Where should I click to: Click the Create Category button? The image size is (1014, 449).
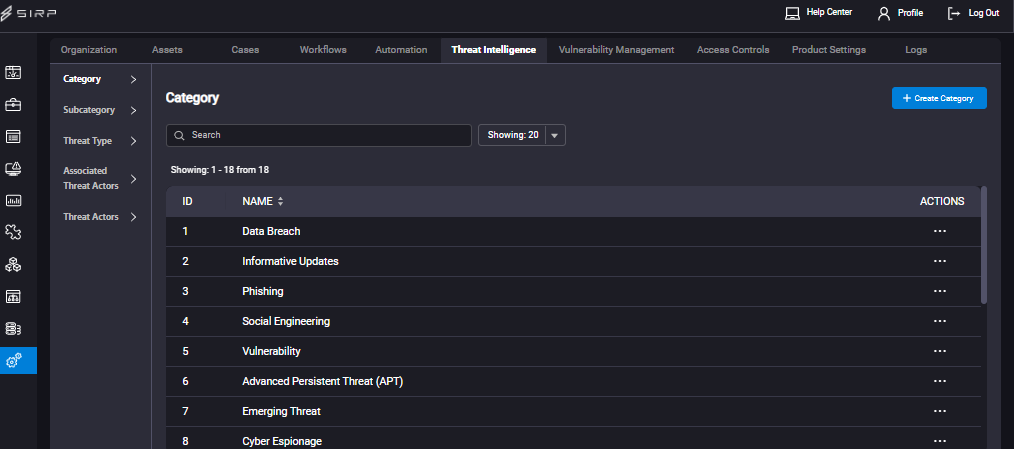[x=939, y=98]
